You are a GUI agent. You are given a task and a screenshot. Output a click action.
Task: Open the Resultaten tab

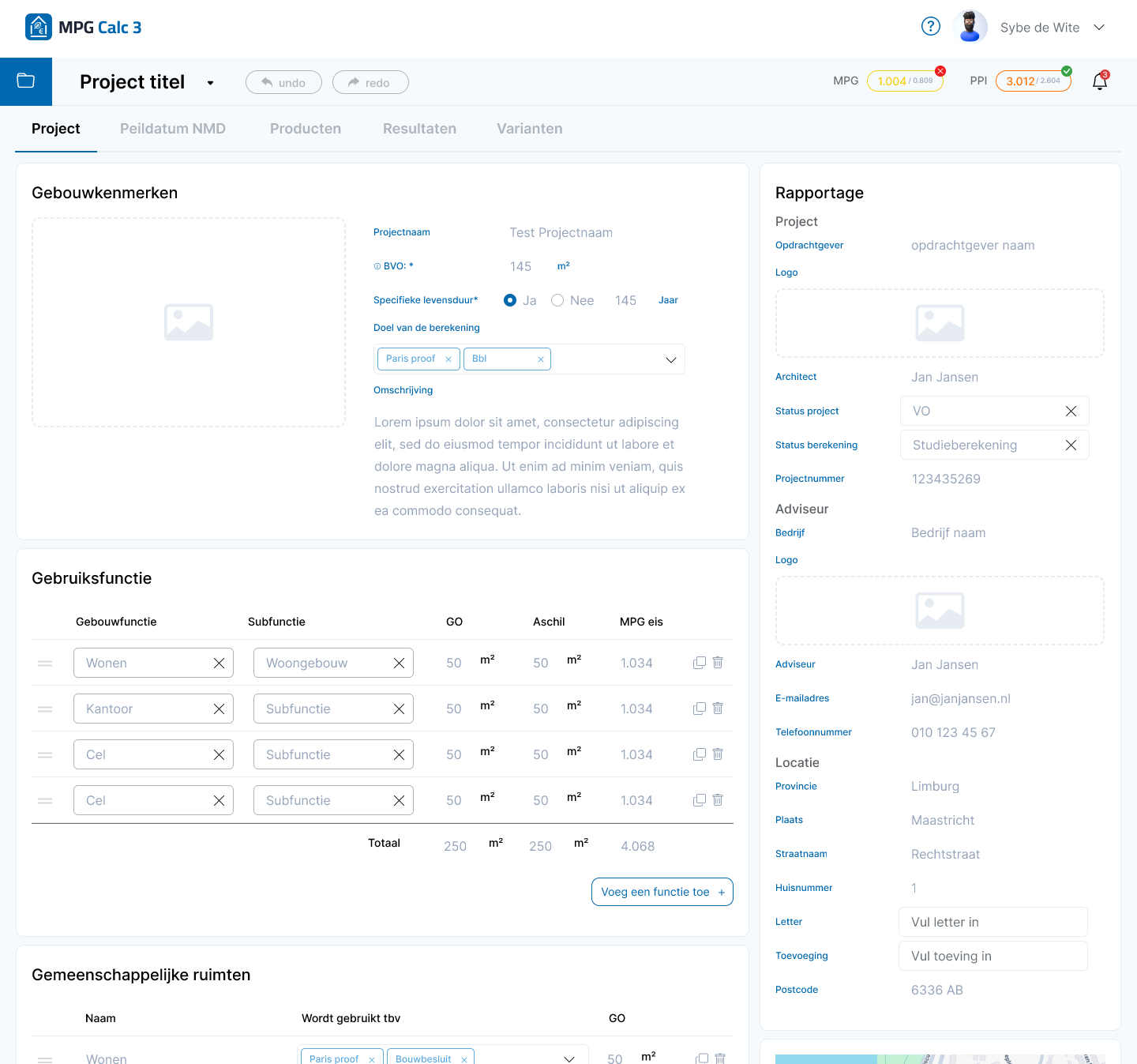tap(419, 129)
